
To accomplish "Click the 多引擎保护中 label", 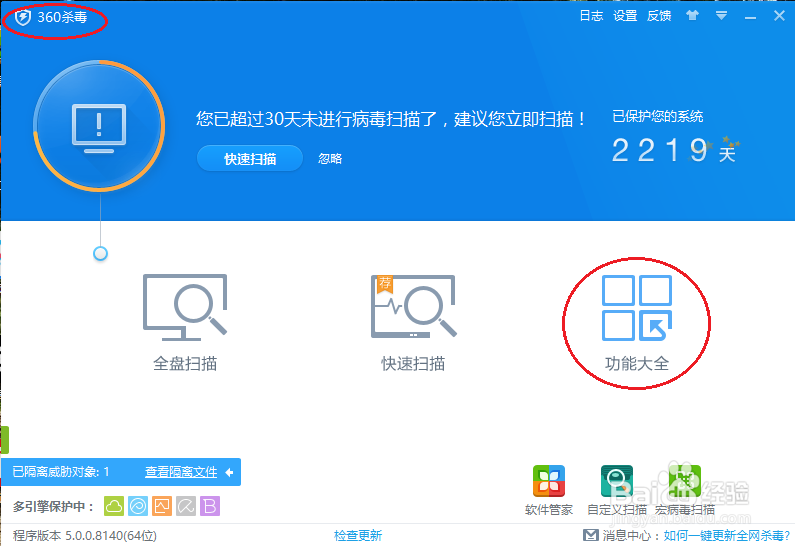I will 53,506.
